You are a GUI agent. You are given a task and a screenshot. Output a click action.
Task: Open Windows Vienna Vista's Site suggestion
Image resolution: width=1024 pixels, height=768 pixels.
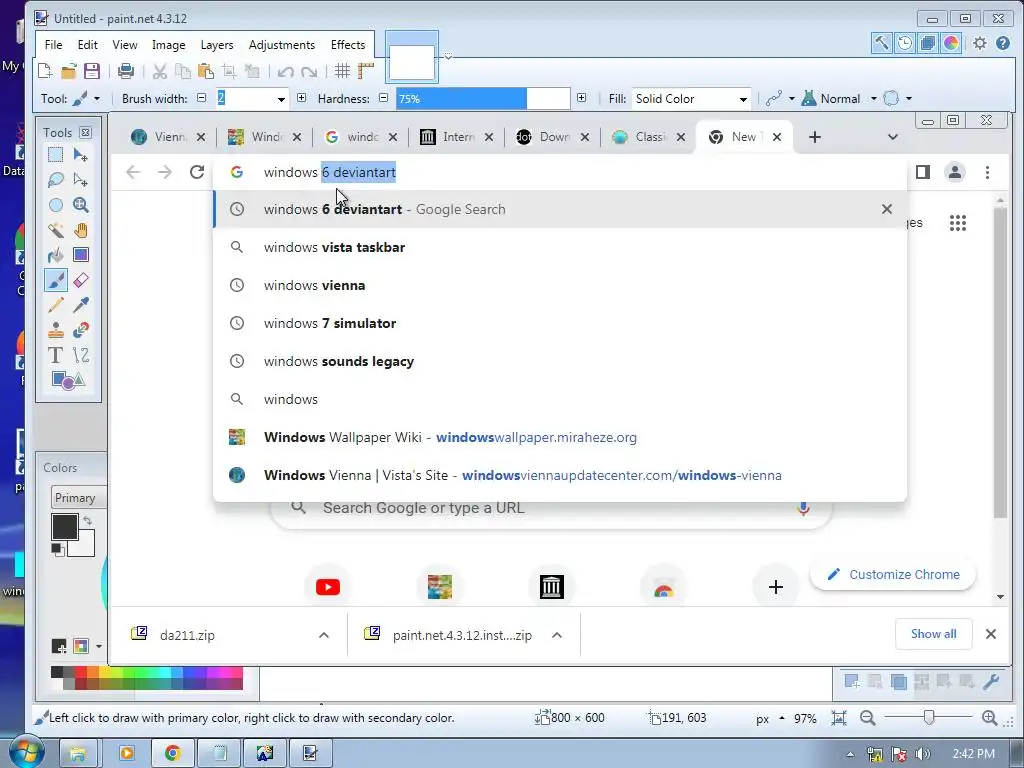(x=560, y=475)
